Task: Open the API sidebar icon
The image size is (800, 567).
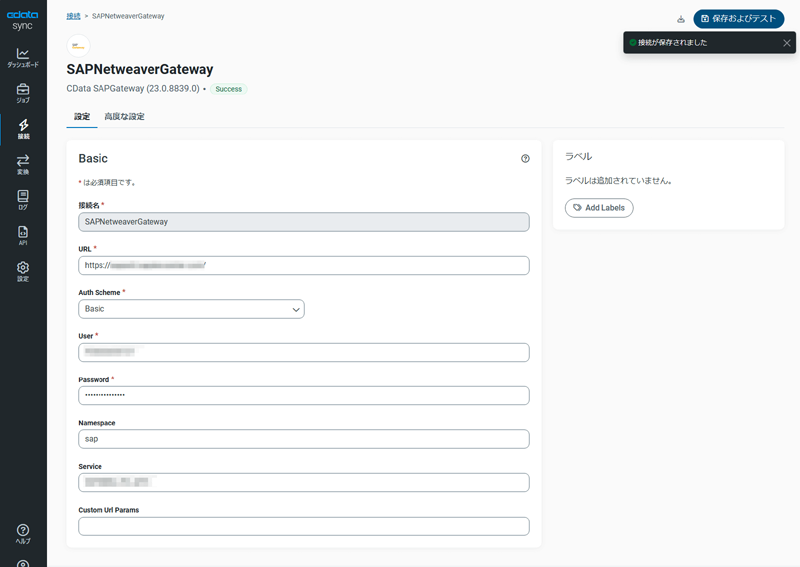Action: click(x=23, y=236)
